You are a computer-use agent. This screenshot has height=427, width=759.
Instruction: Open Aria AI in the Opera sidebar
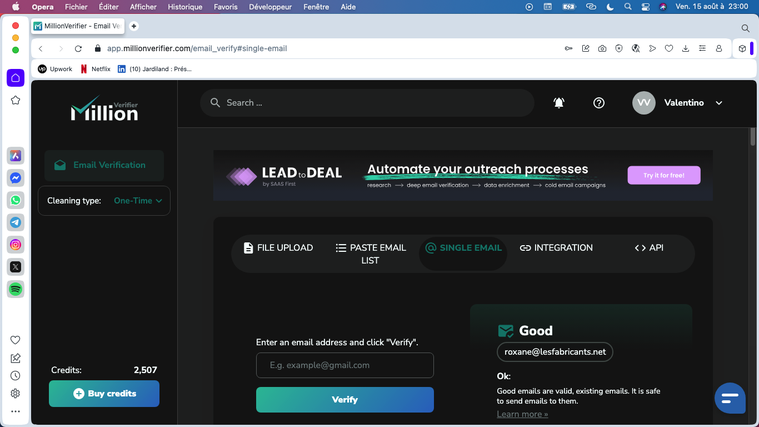point(15,155)
